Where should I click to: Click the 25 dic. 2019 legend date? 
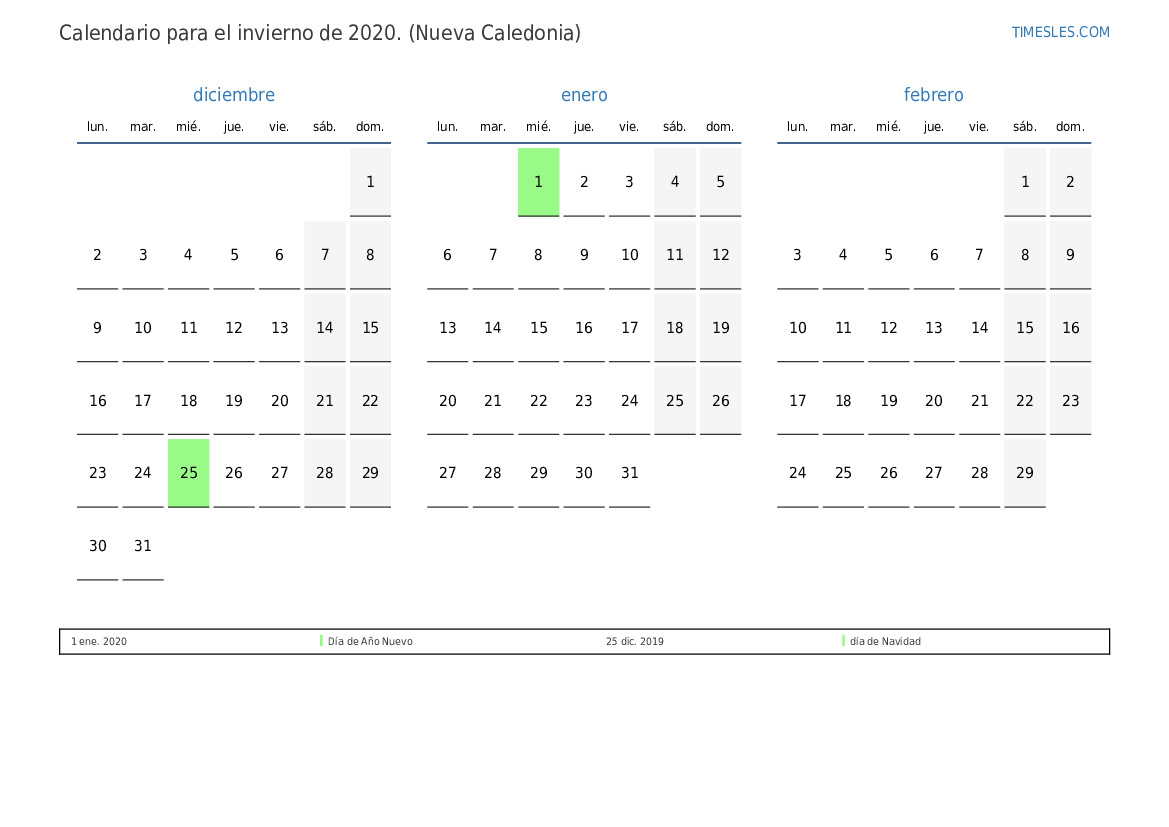point(634,641)
